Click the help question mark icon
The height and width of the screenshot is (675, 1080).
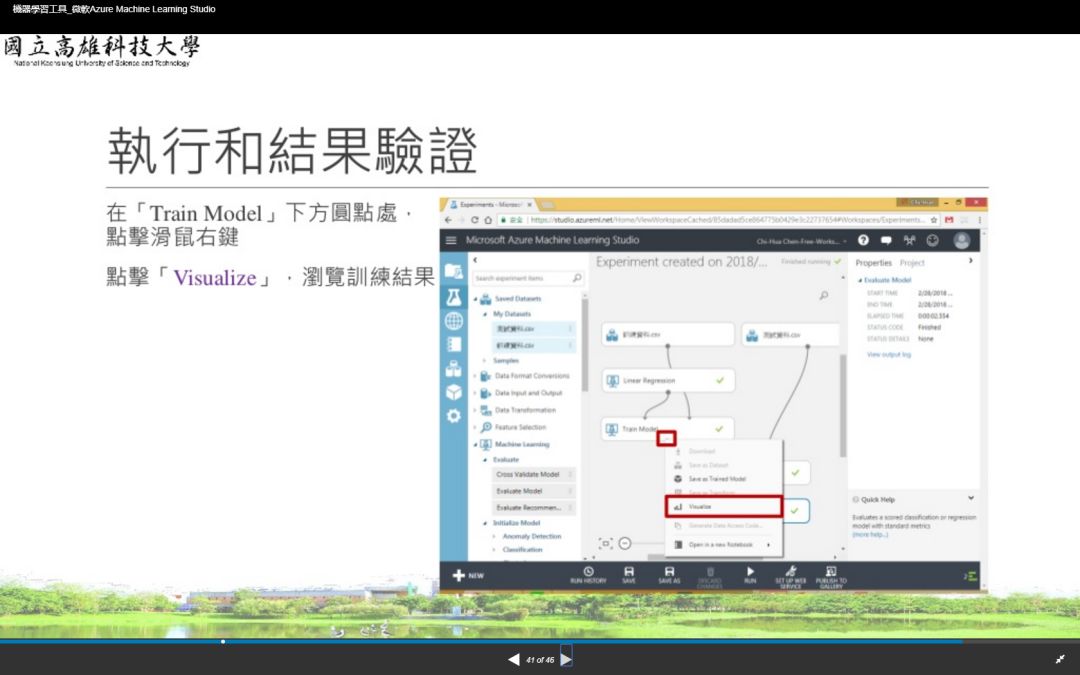tap(863, 240)
